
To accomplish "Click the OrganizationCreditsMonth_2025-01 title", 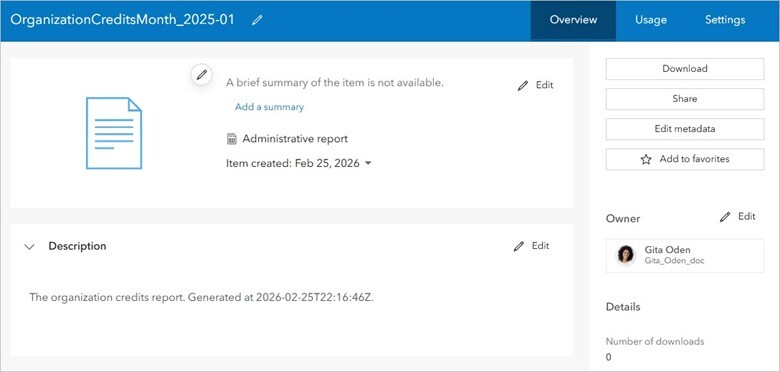I will [122, 20].
